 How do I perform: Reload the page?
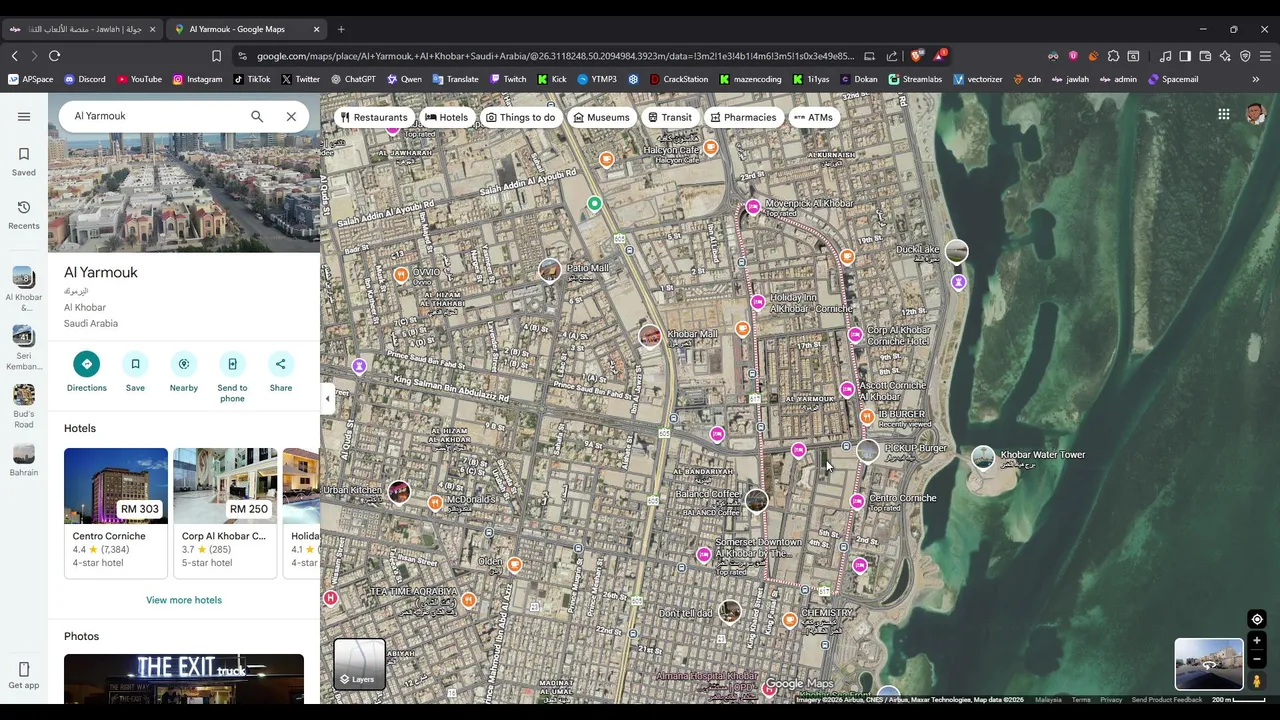pos(54,56)
